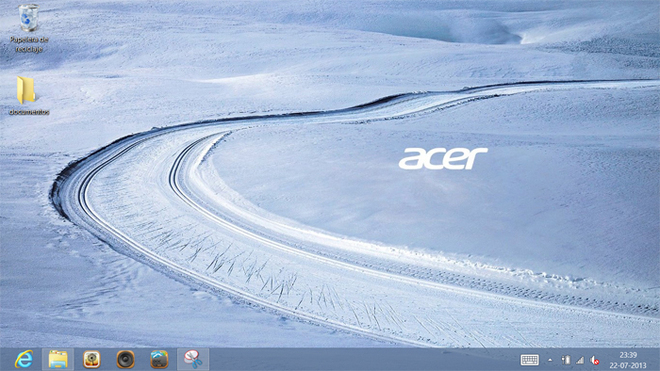Launch the orange webcam app on taskbar
This screenshot has height=371, width=660.
click(x=92, y=360)
